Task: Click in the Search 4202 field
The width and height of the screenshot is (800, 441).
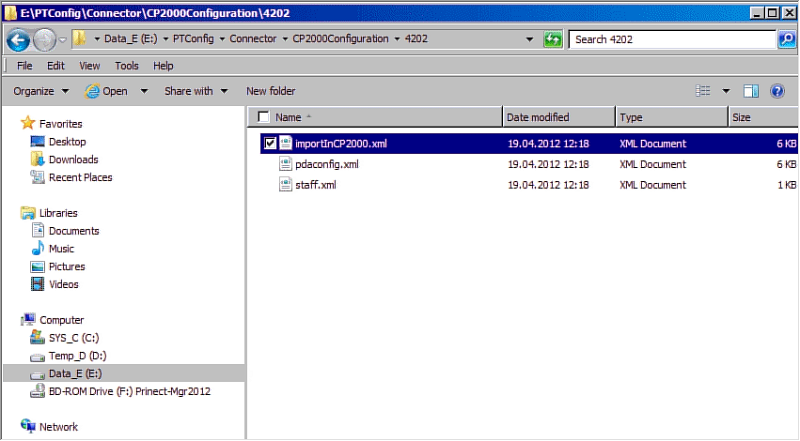Action: click(670, 40)
